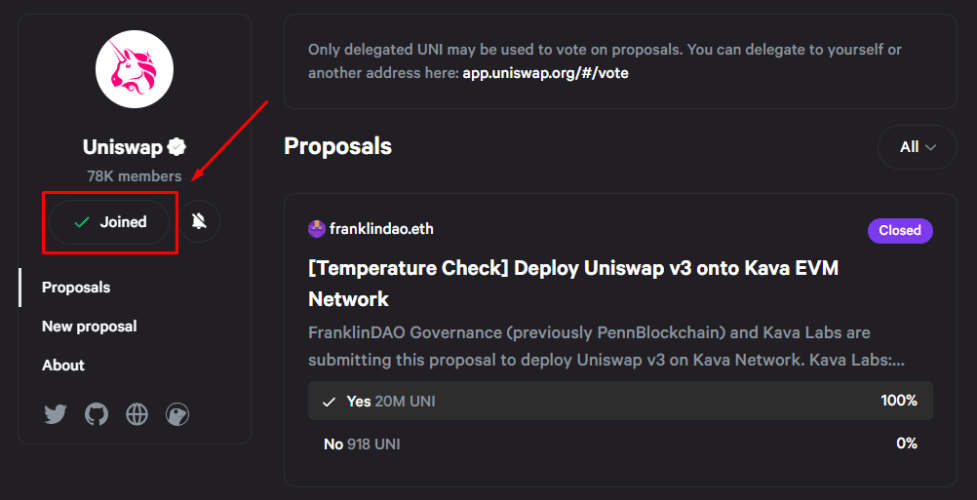The width and height of the screenshot is (977, 500).
Task: Open the website globe icon
Action: [137, 414]
